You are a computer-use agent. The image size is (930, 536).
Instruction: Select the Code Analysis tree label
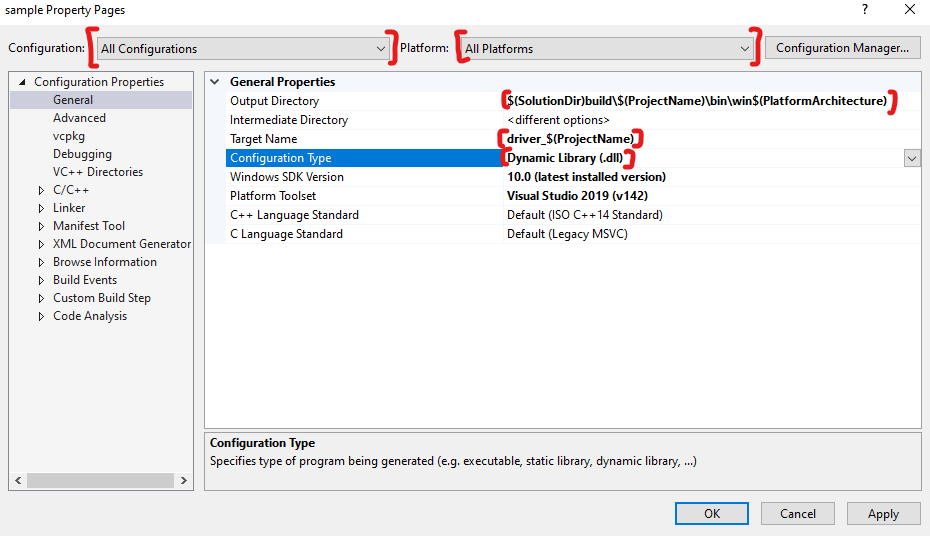90,316
